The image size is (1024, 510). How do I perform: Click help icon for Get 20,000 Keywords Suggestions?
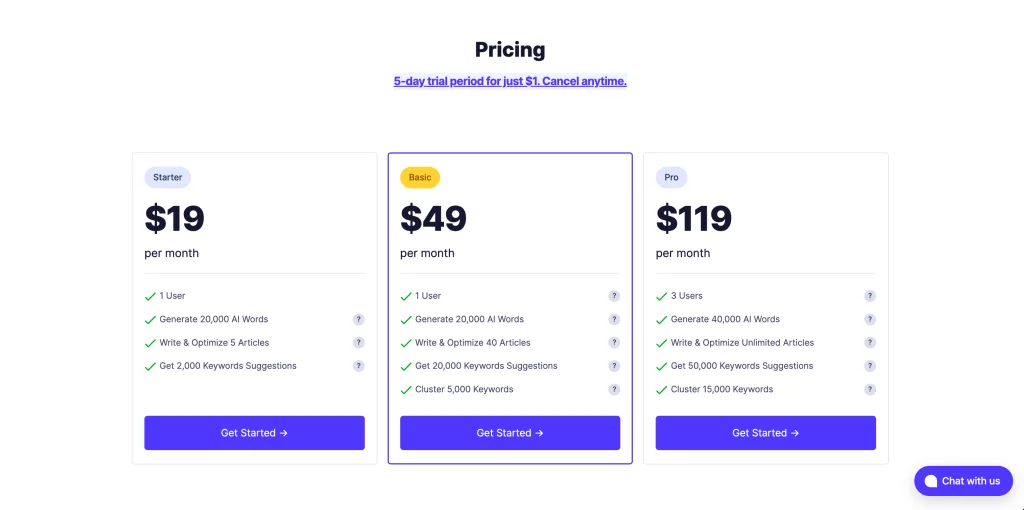pyautogui.click(x=614, y=366)
